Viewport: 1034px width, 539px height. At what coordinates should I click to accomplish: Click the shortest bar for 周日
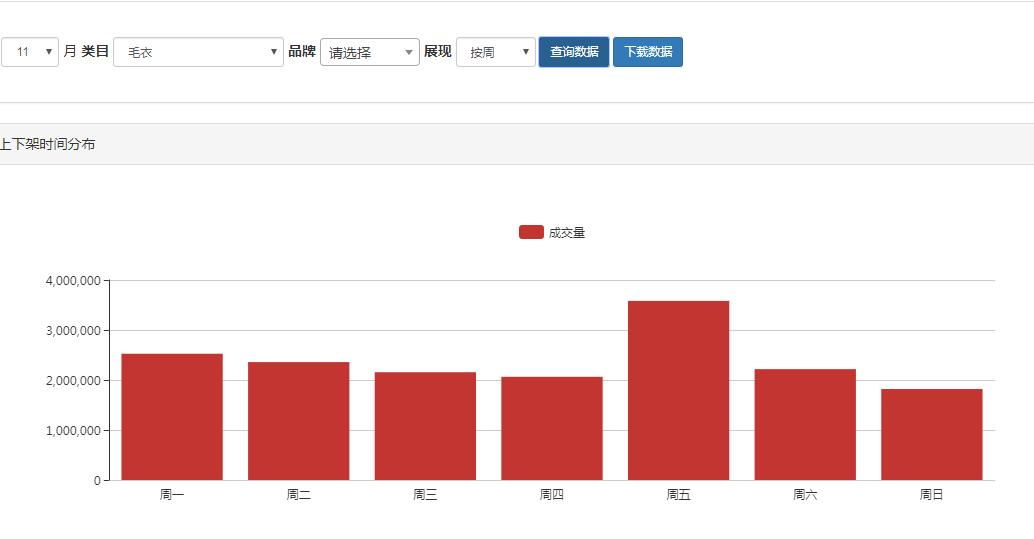coord(931,435)
